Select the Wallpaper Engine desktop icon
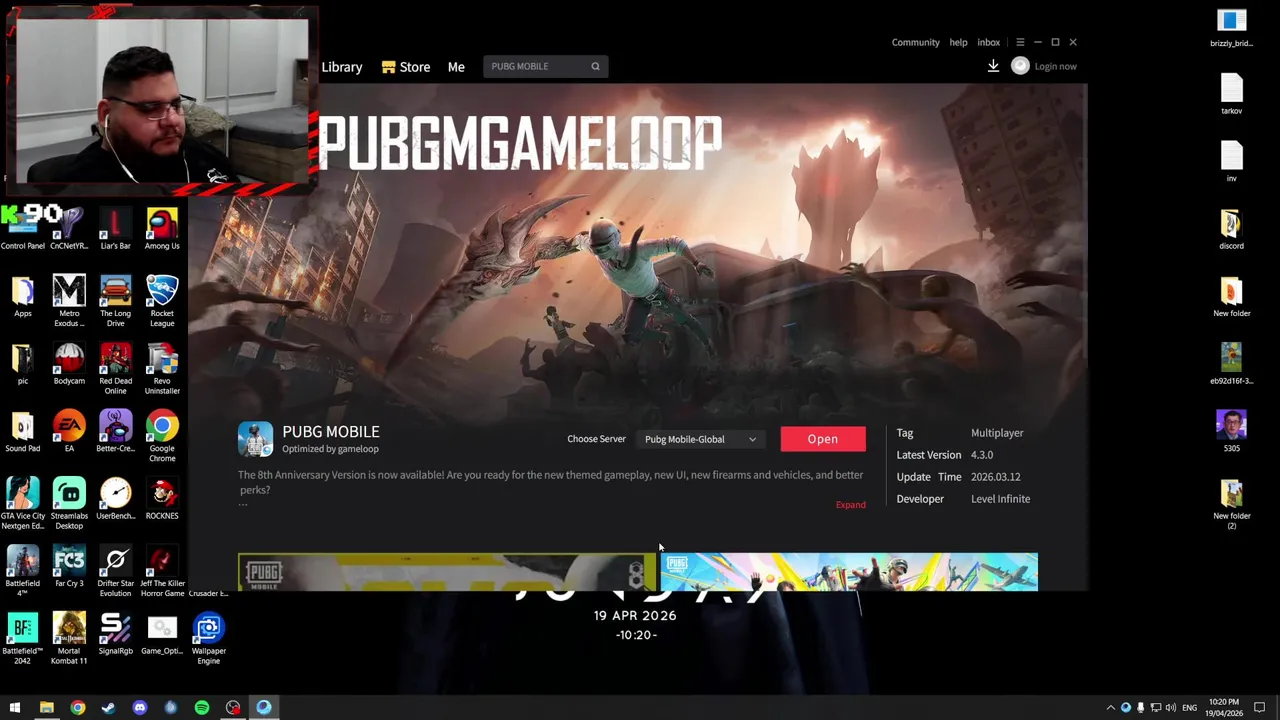The height and width of the screenshot is (720, 1280). 209,638
